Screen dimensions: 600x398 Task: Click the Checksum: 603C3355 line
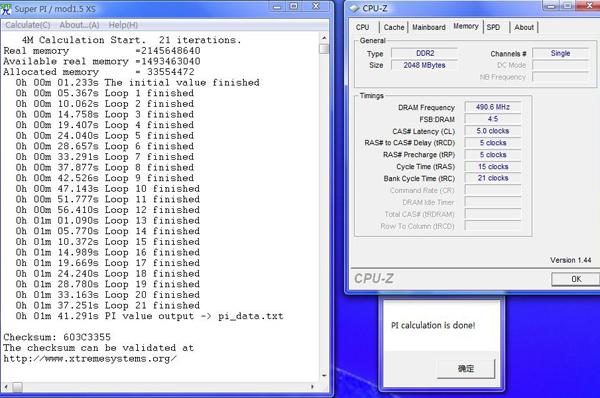(x=57, y=337)
